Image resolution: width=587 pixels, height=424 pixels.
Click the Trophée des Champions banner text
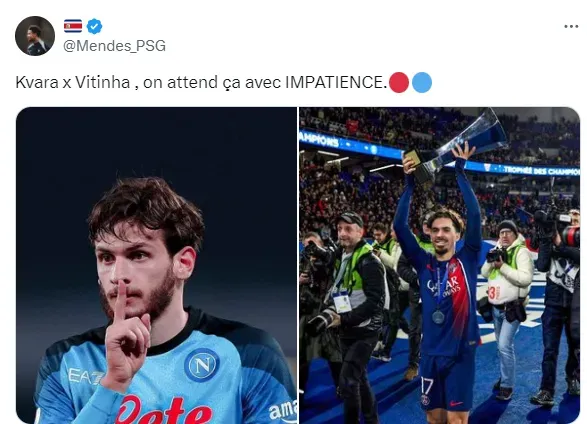[x=541, y=171]
